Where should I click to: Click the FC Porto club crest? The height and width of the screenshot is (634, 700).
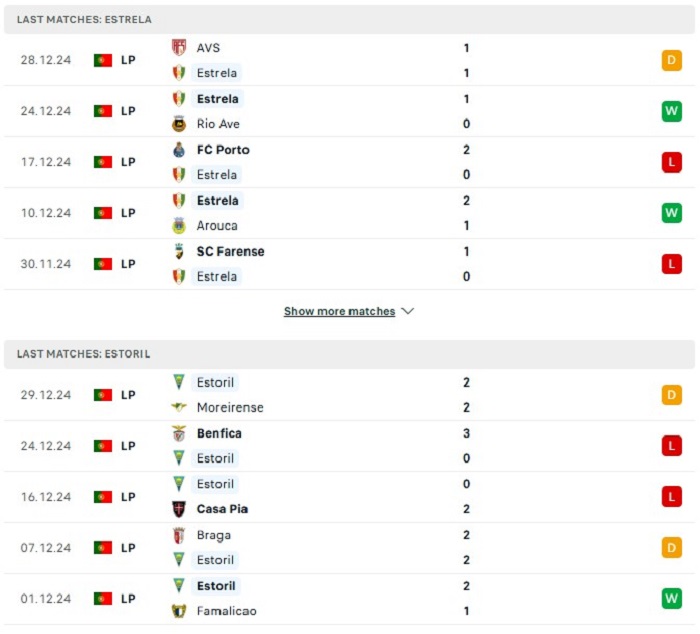point(179,150)
